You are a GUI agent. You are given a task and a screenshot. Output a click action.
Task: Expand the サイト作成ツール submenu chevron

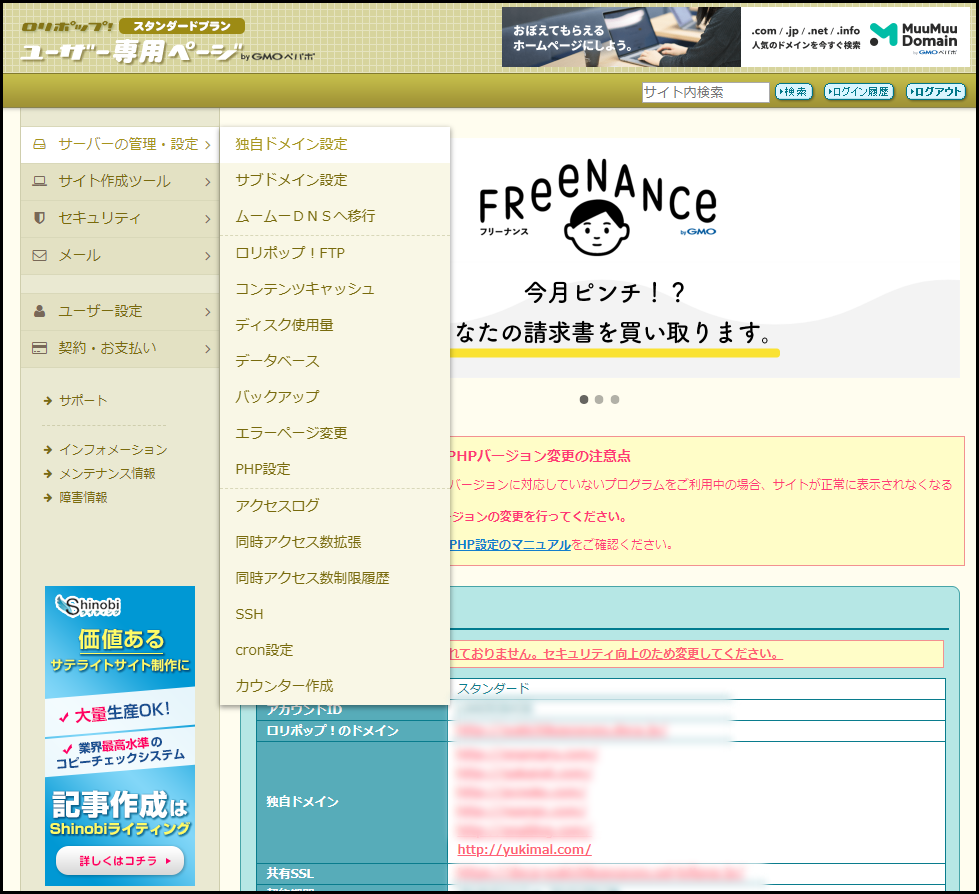[207, 182]
